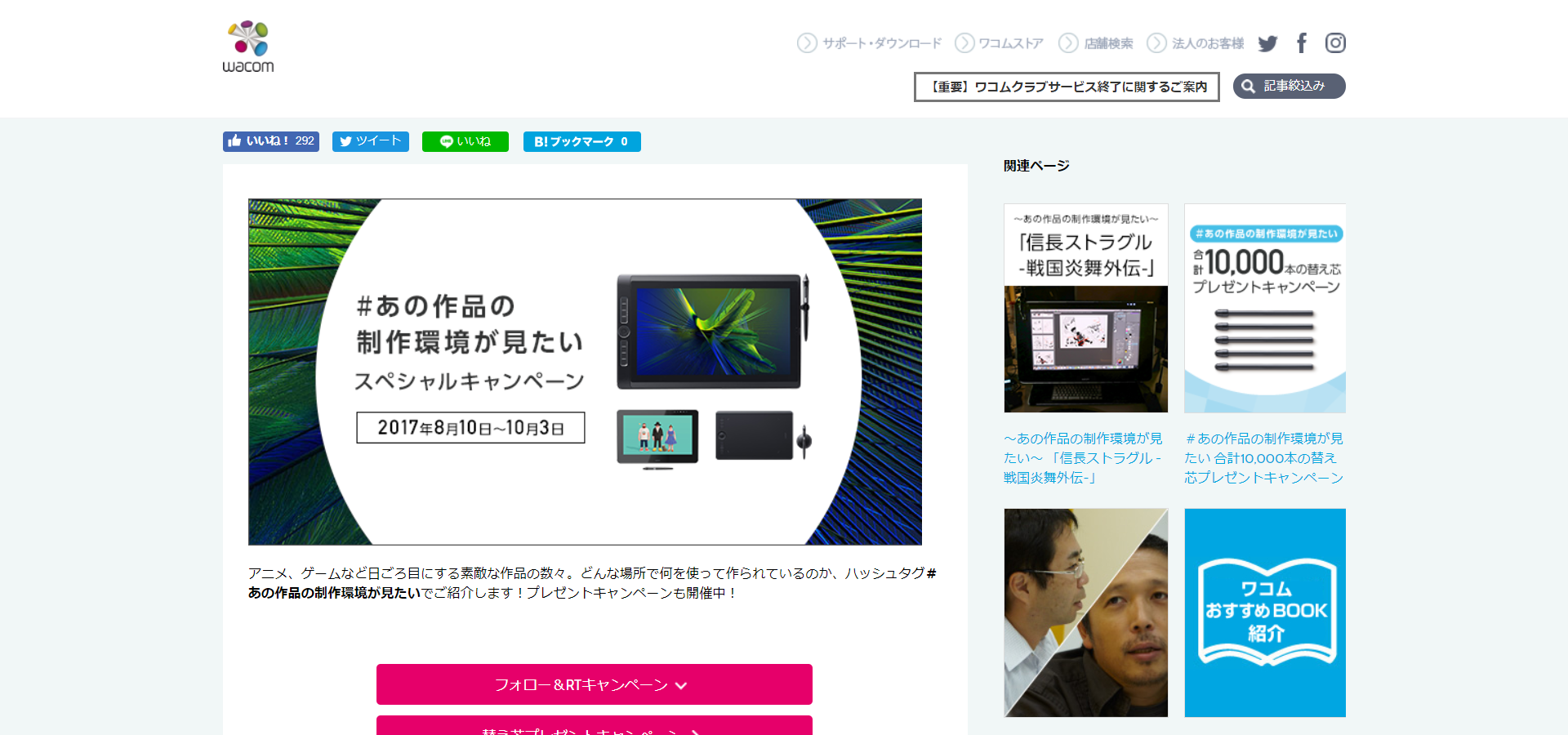Open 法人のお客様 menu link
Viewport: 1568px width, 735px height.
pyautogui.click(x=1208, y=43)
